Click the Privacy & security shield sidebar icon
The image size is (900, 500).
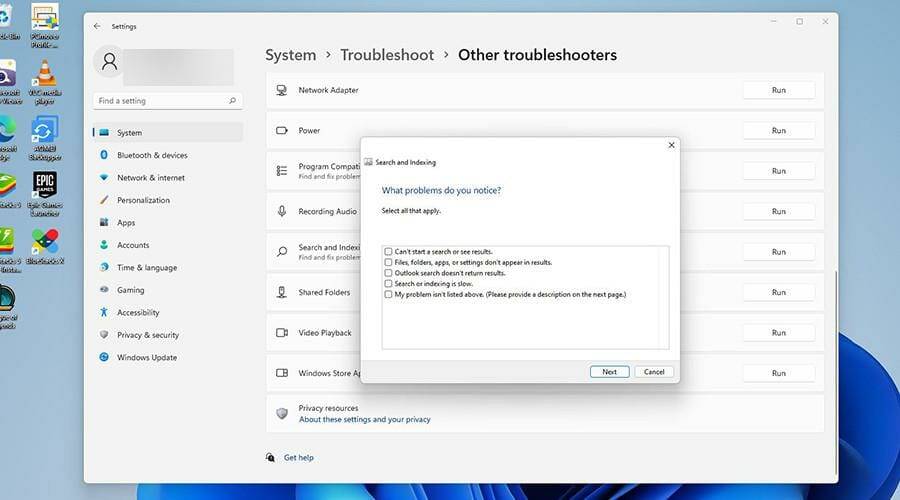pos(104,335)
